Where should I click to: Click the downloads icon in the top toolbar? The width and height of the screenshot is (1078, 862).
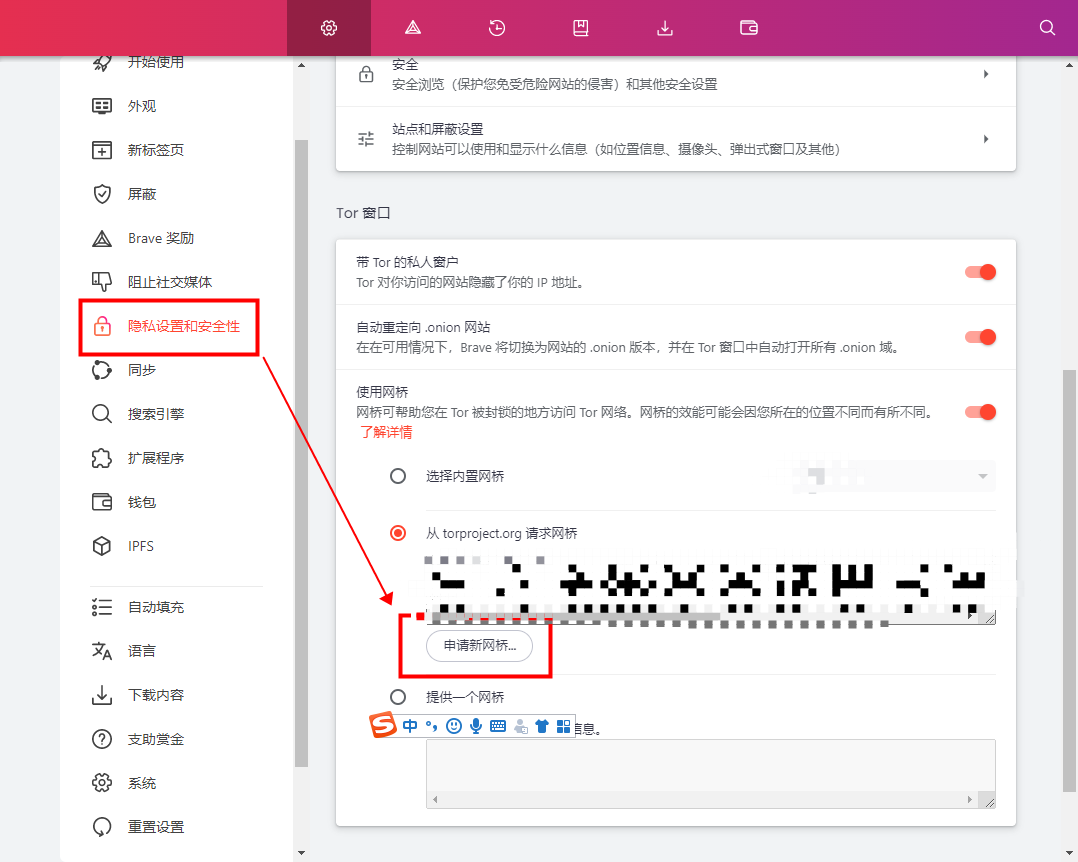[x=664, y=28]
